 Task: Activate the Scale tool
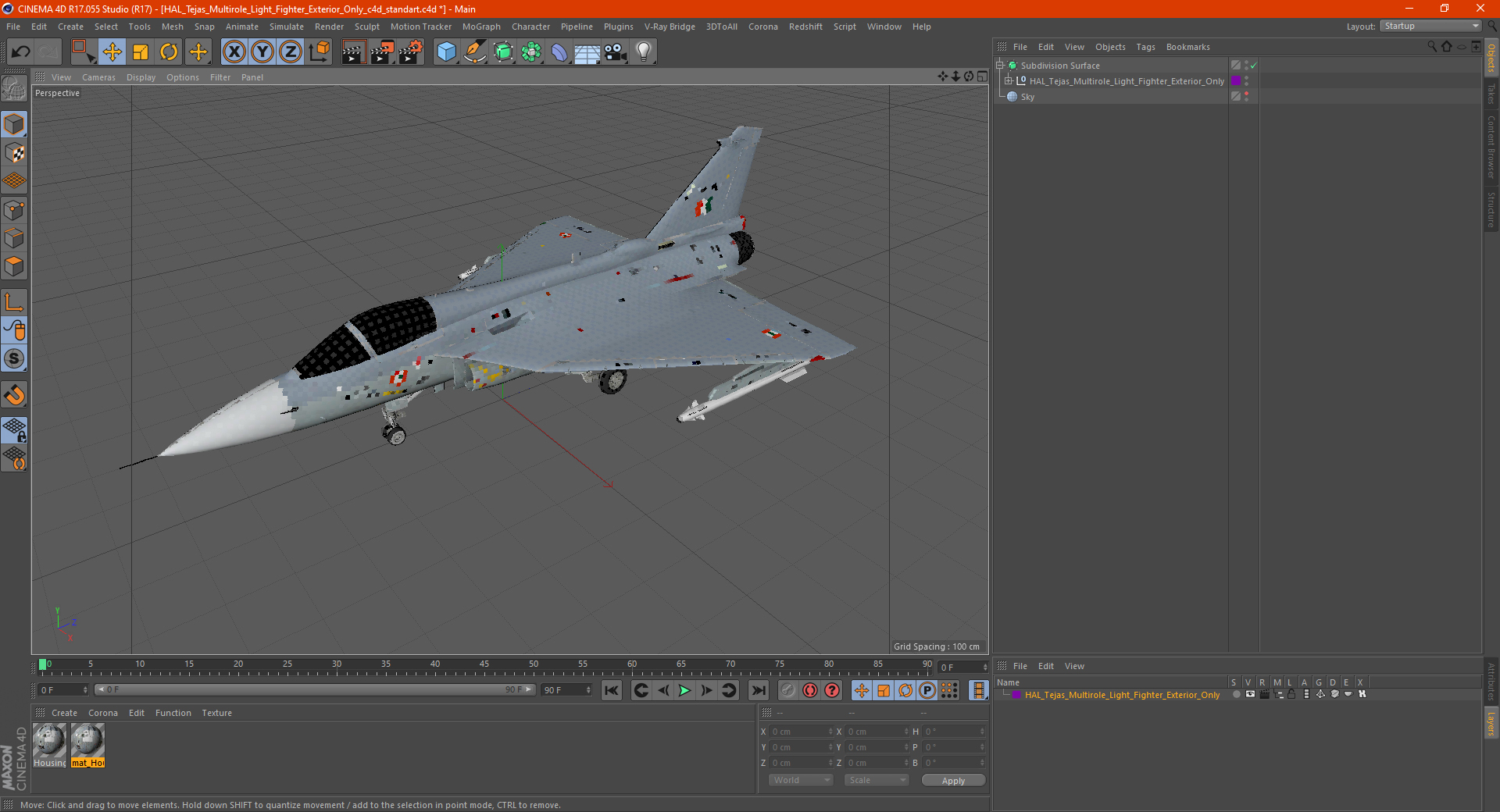(x=141, y=52)
